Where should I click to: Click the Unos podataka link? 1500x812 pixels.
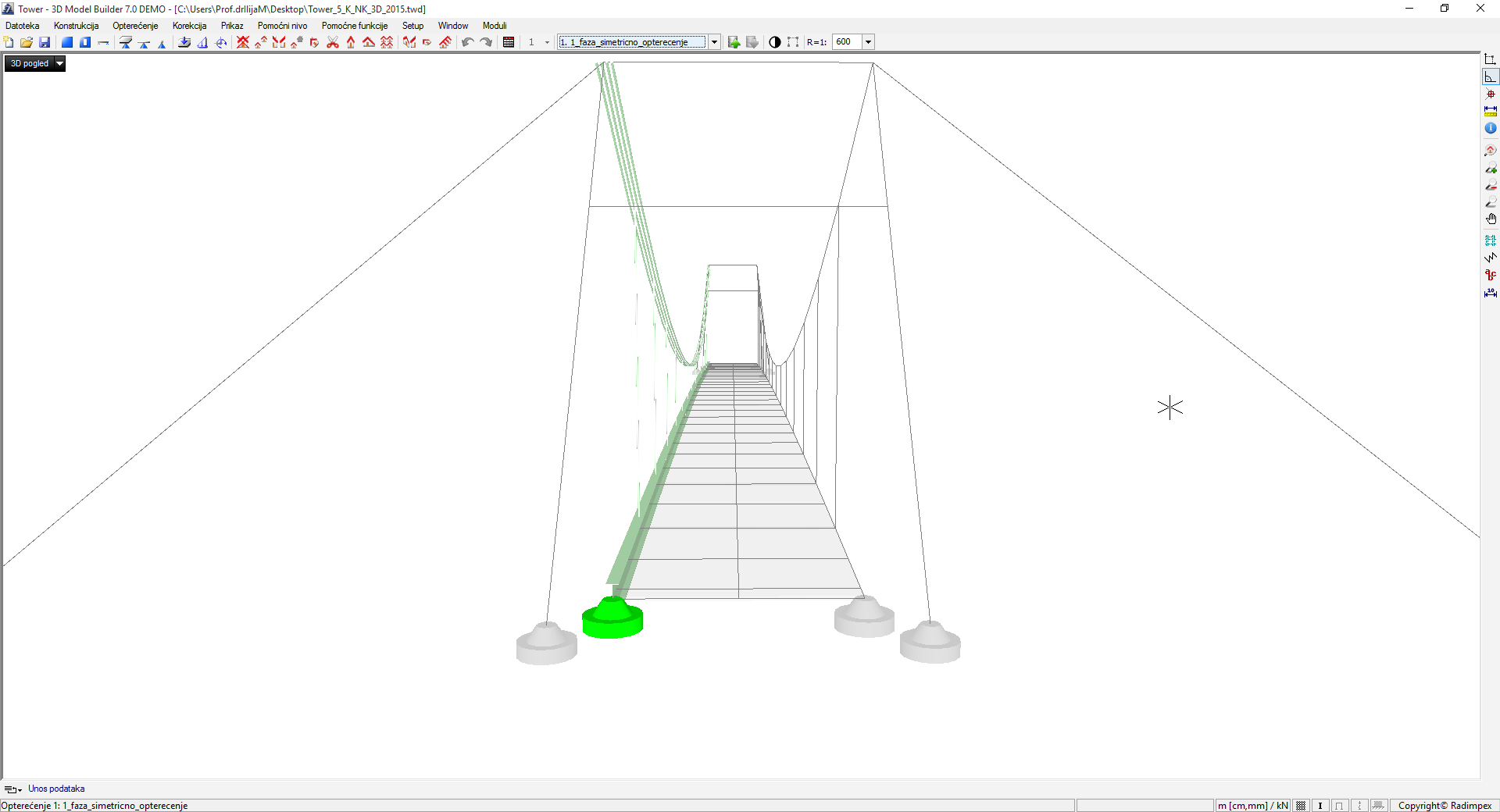pyautogui.click(x=56, y=789)
